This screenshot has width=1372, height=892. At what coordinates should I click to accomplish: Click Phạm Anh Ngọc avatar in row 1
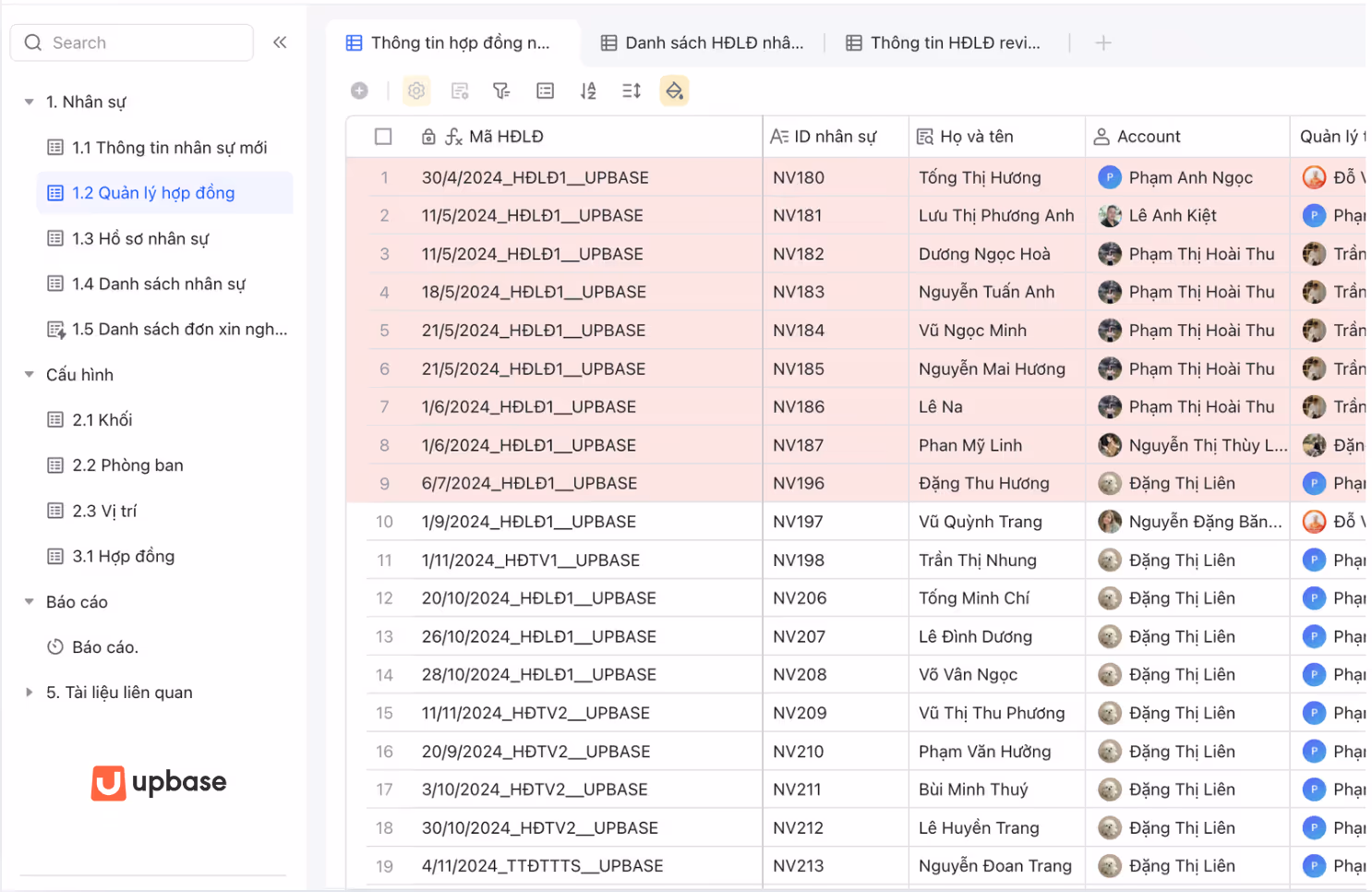pyautogui.click(x=1110, y=177)
